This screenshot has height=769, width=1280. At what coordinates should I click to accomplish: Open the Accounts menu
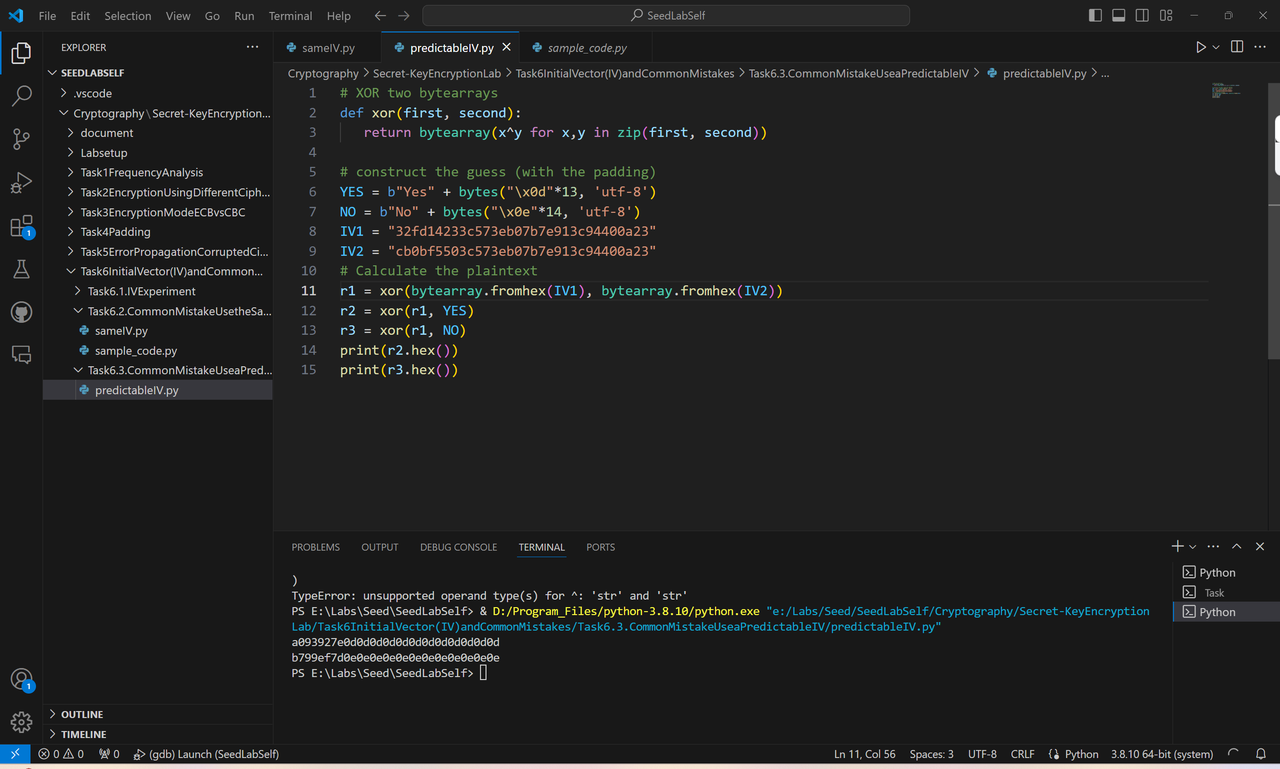pos(21,680)
